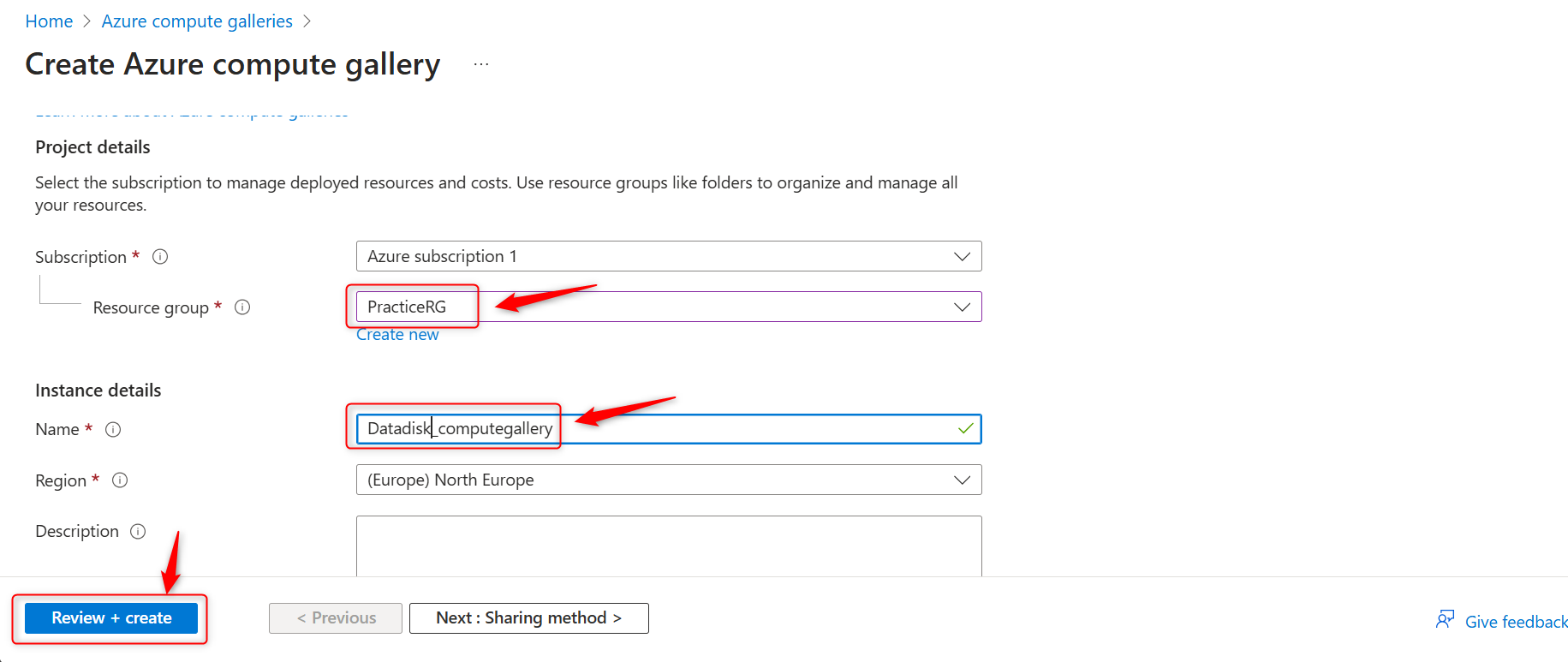Click Next: Sharing method button
The width and height of the screenshot is (1568, 662).
pyautogui.click(x=529, y=618)
